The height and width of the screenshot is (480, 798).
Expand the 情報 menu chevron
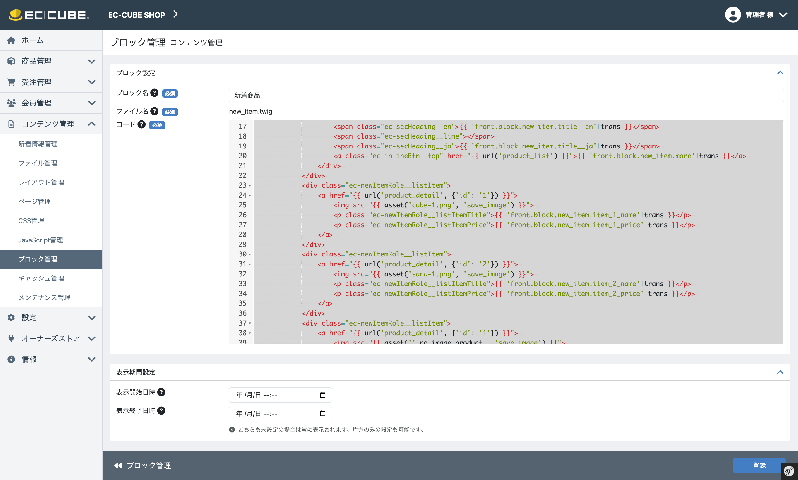[92, 359]
